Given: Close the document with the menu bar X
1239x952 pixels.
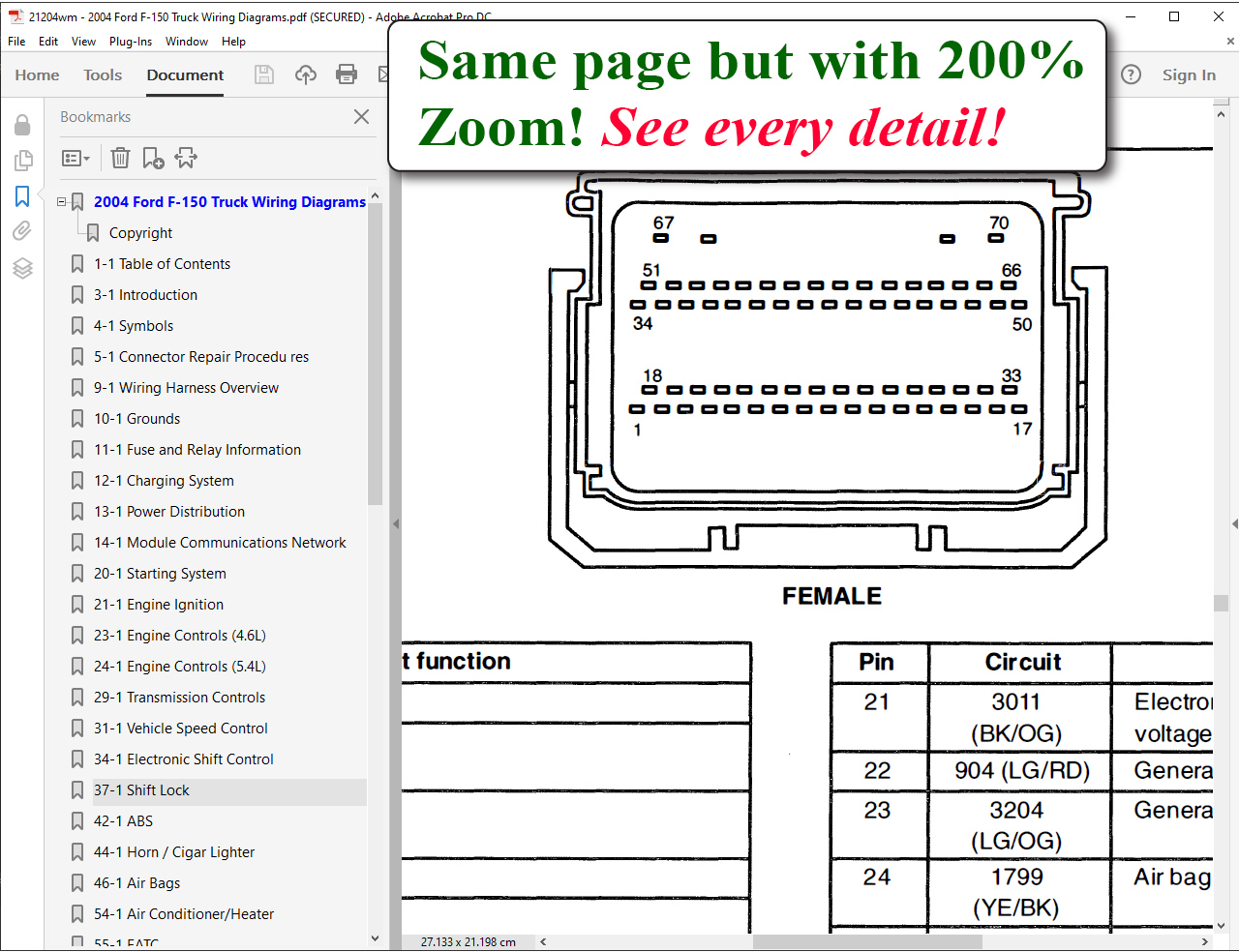Looking at the screenshot, I should coord(1230,42).
